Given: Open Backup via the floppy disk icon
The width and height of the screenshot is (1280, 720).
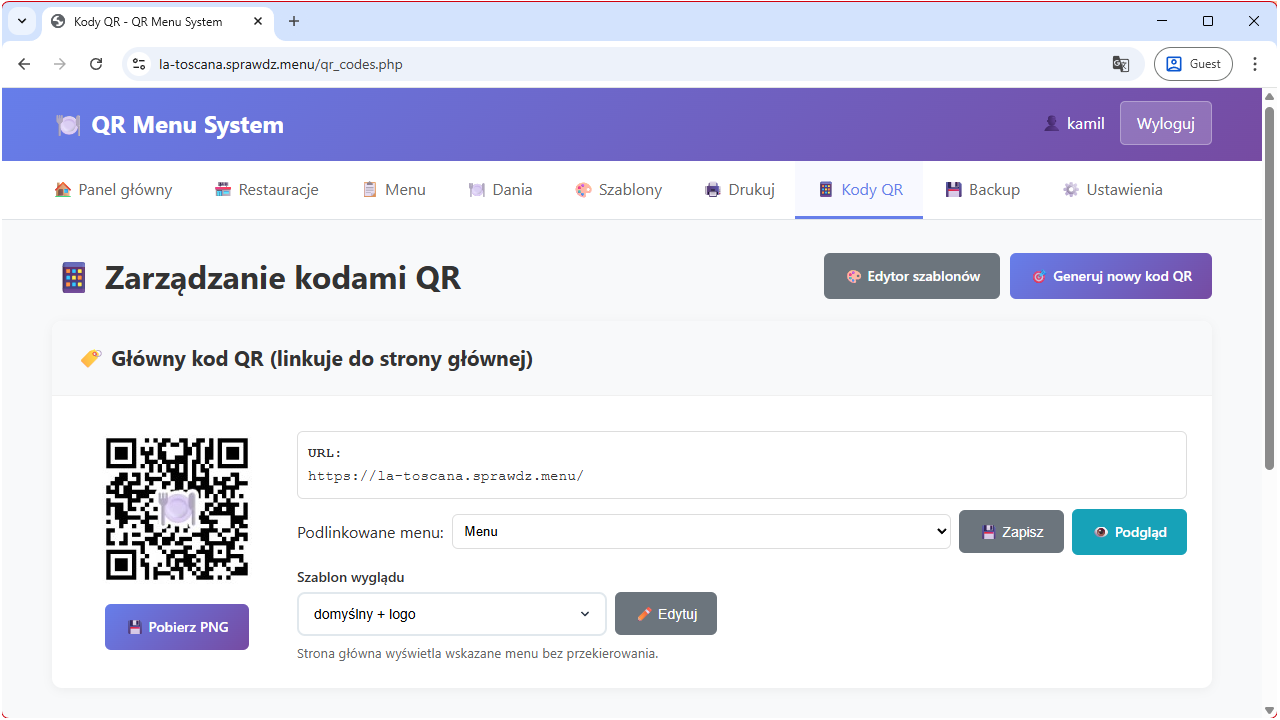Looking at the screenshot, I should pos(954,189).
